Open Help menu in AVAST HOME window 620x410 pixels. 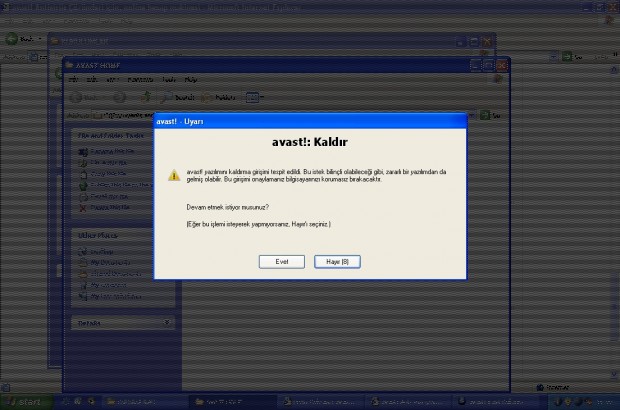pyautogui.click(x=191, y=79)
